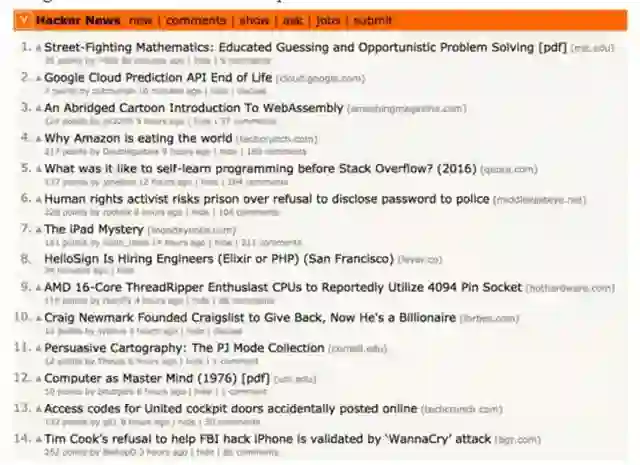Upvote the self-learn programming before Stack Overflow story
Screen dimensions: 640x465
point(38,169)
